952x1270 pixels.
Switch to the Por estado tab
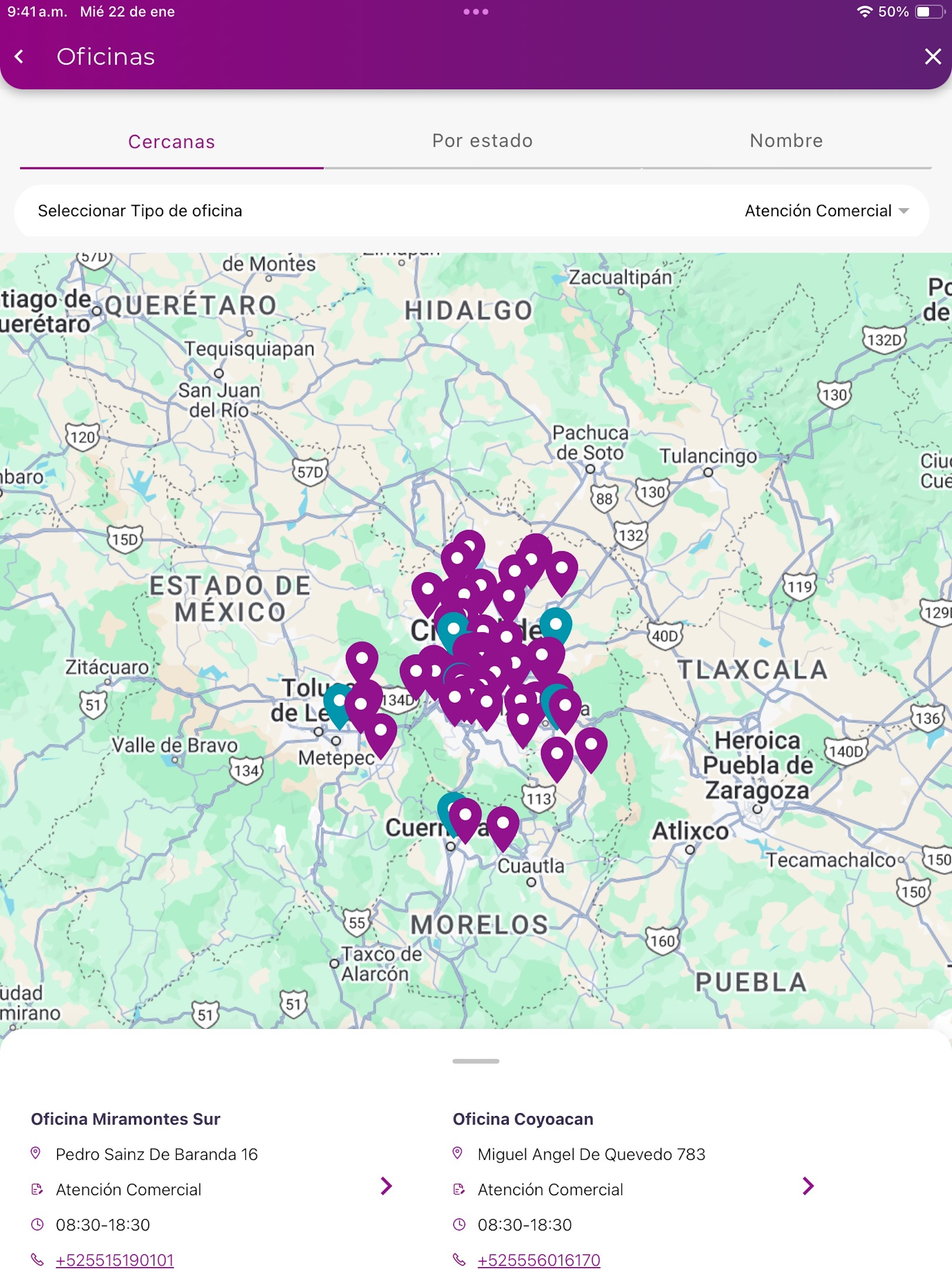click(x=483, y=141)
